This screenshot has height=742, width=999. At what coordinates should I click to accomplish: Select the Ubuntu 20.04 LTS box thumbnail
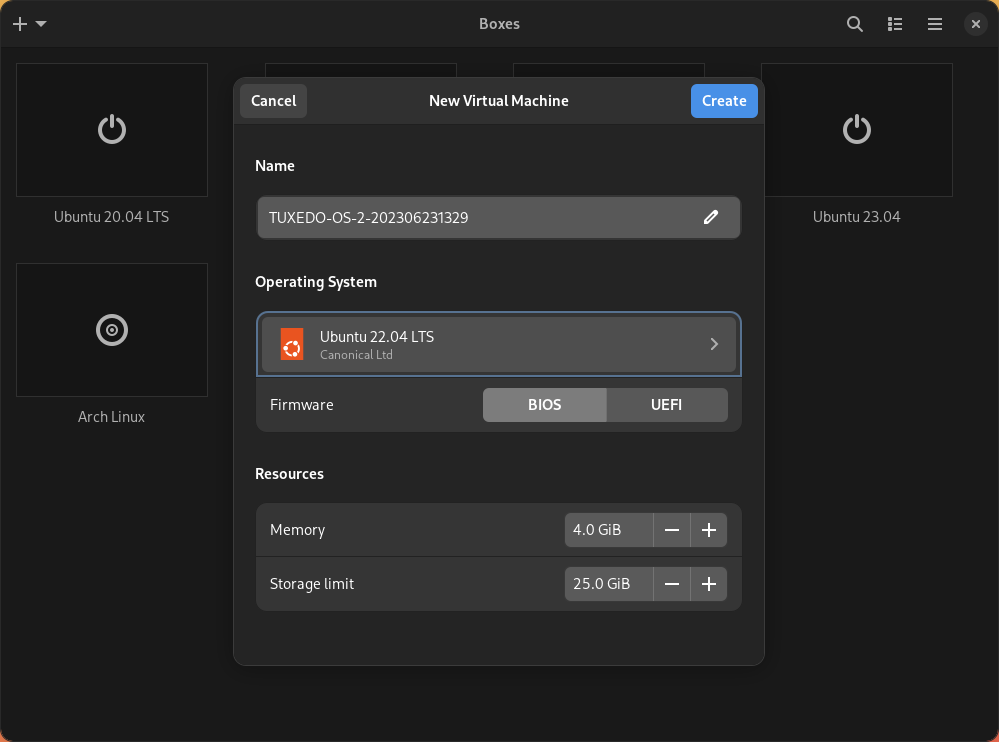(x=111, y=130)
